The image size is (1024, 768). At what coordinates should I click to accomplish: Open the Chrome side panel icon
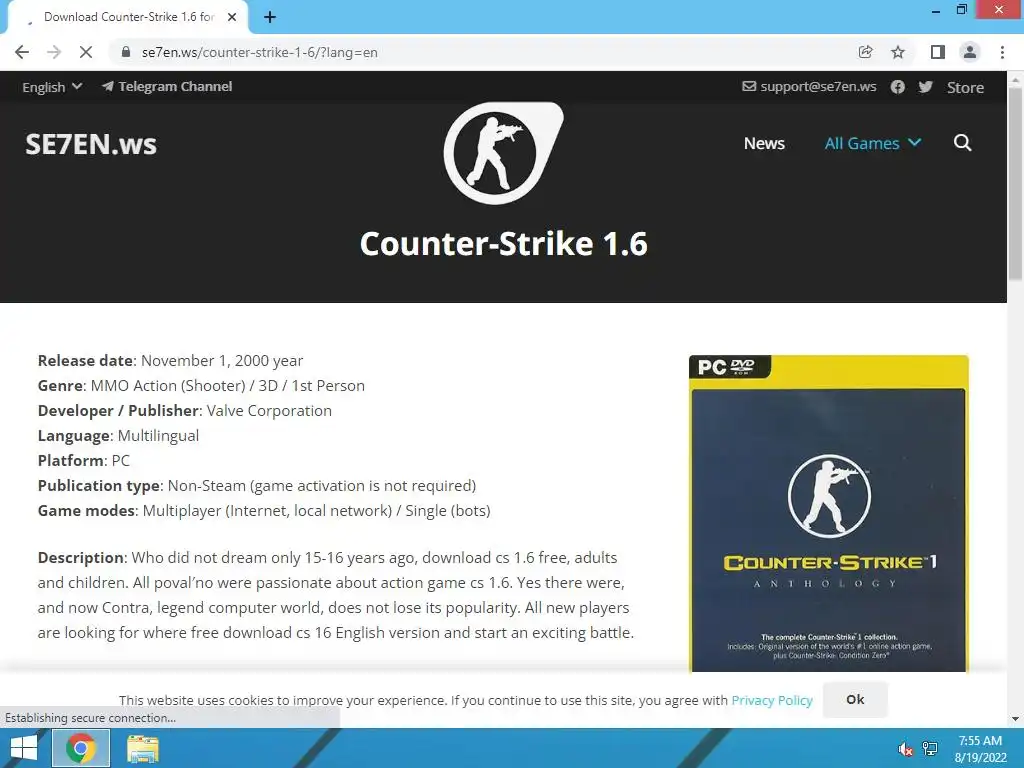(x=938, y=52)
